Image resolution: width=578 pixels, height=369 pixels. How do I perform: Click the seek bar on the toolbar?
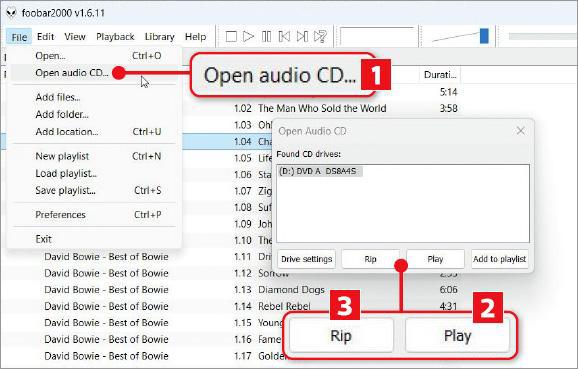click(x=543, y=36)
